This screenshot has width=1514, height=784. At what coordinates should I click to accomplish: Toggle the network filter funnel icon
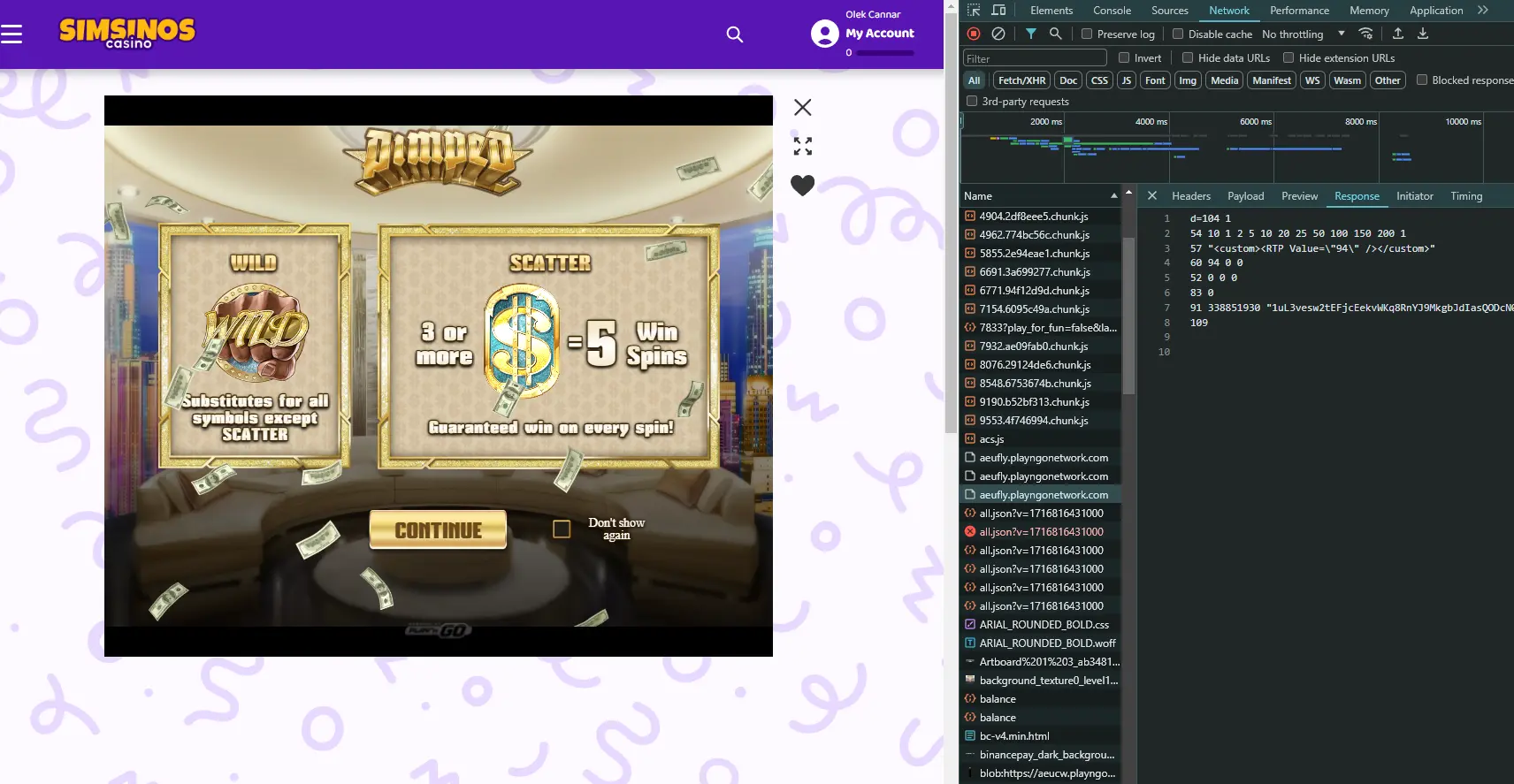point(1030,34)
